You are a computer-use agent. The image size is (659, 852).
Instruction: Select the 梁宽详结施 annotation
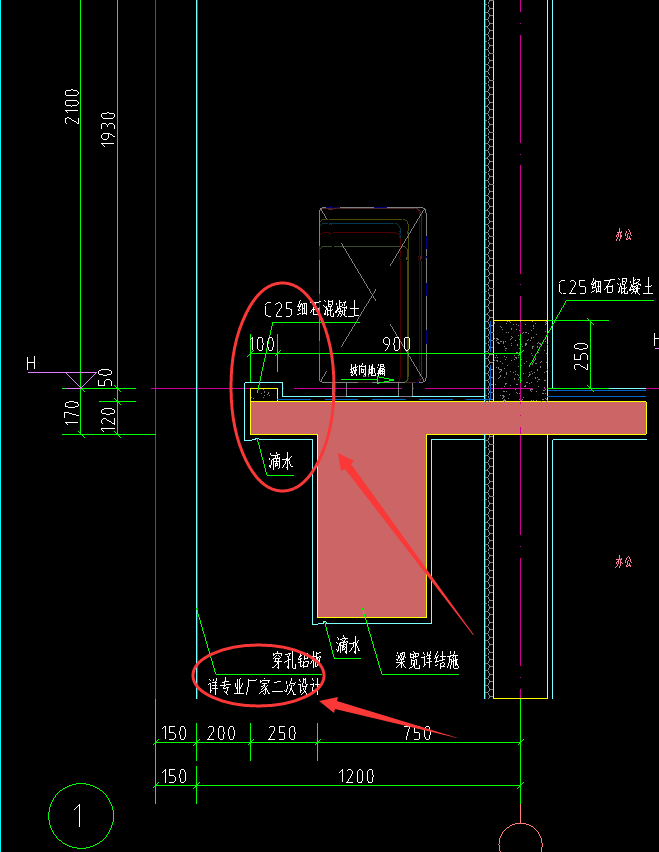[427, 661]
